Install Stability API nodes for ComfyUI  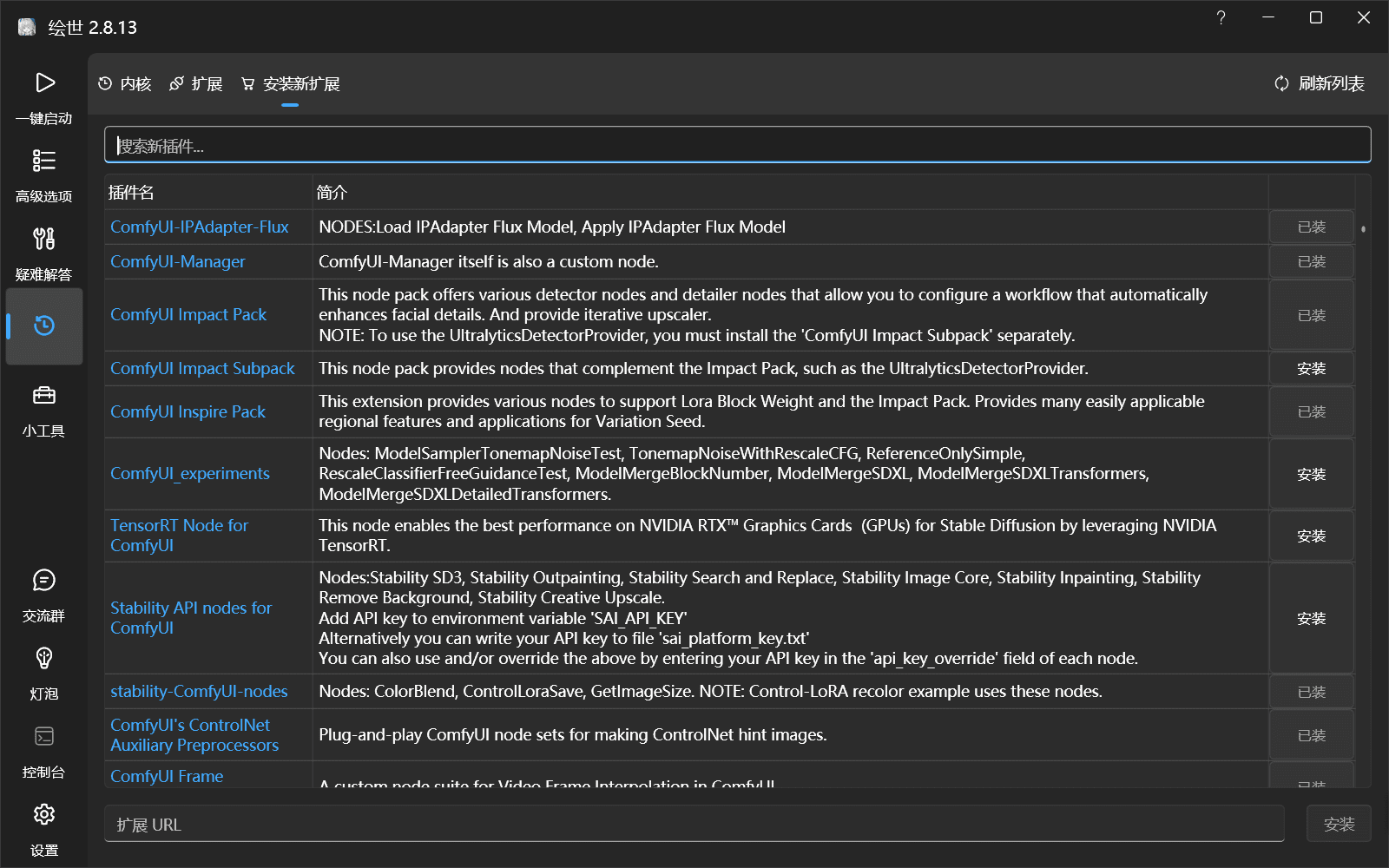(1311, 618)
